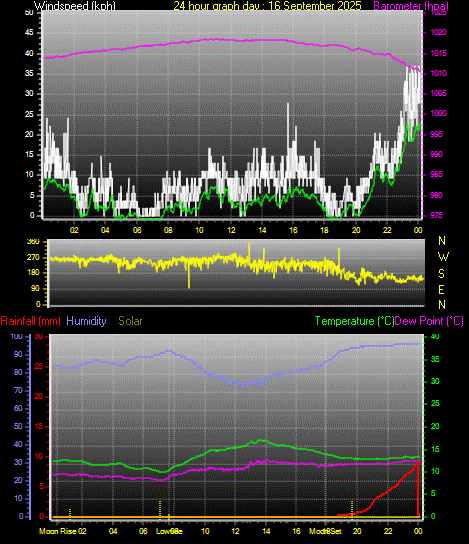Click the 'E' compass direction label
469x544 pixels.
[442, 290]
